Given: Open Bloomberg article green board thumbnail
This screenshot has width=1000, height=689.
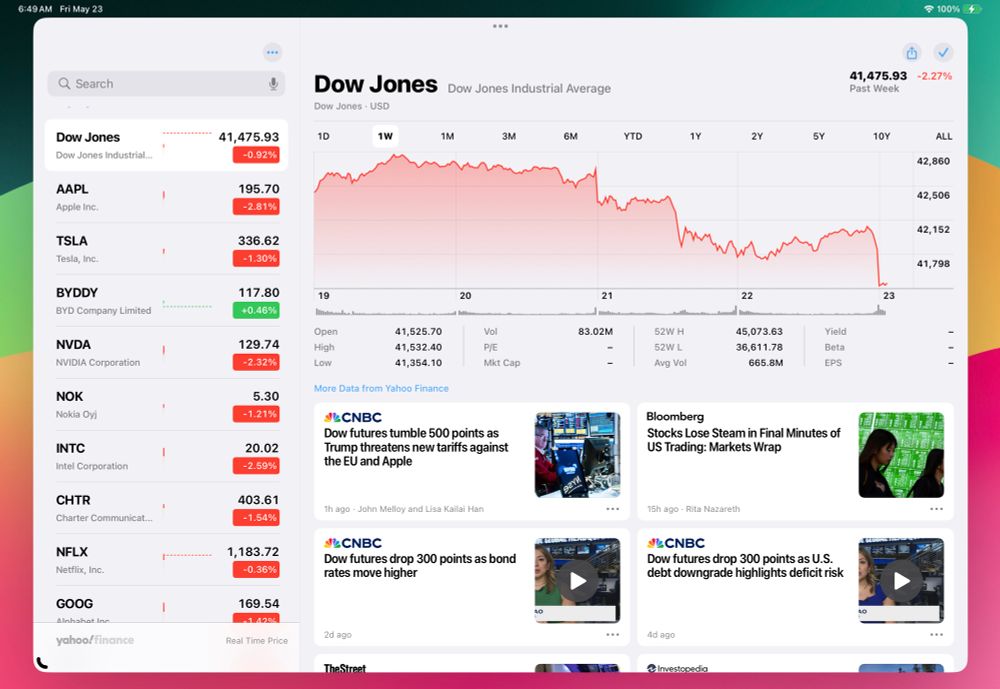Looking at the screenshot, I should click(x=901, y=455).
